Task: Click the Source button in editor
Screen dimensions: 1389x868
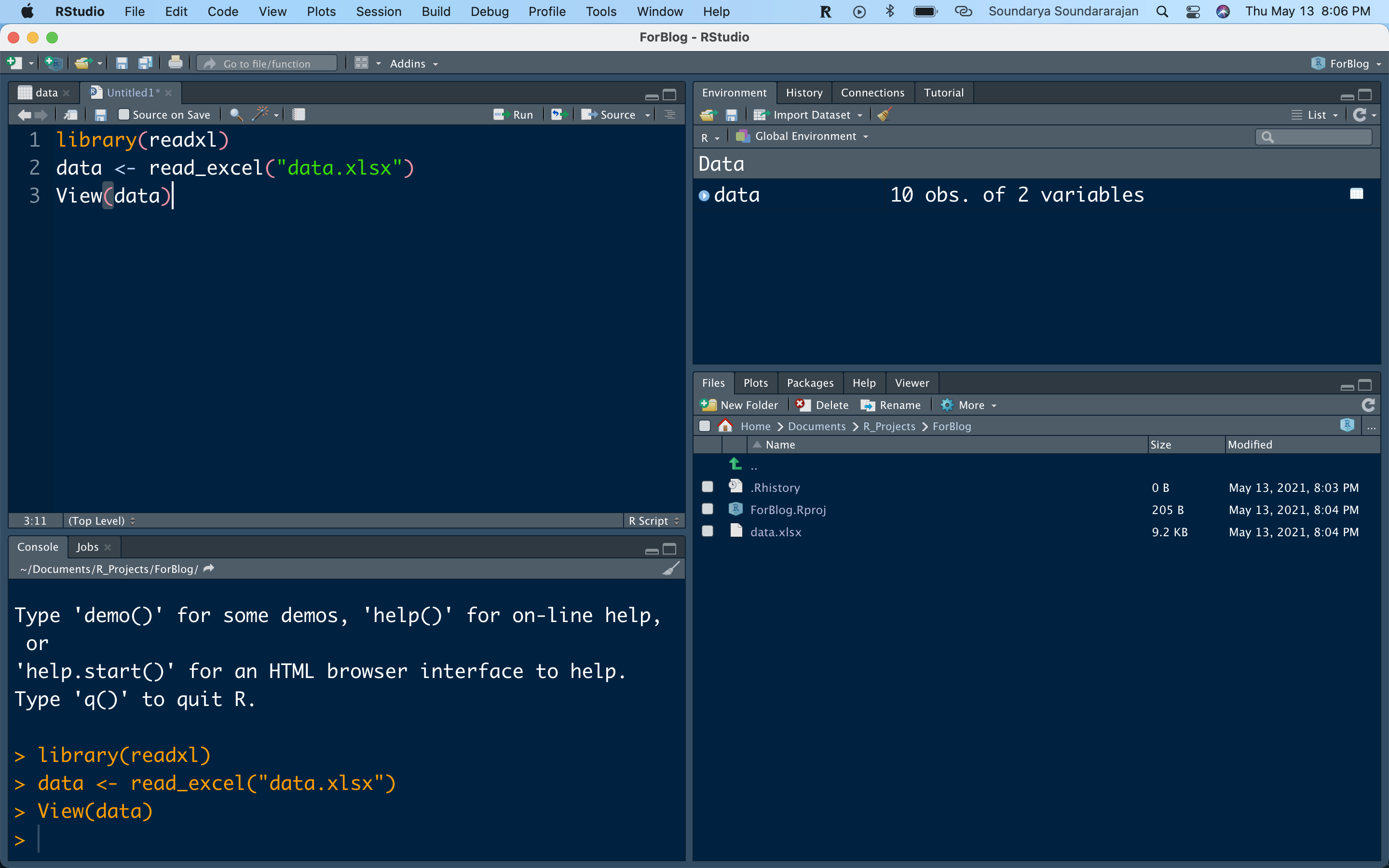Action: tap(608, 115)
